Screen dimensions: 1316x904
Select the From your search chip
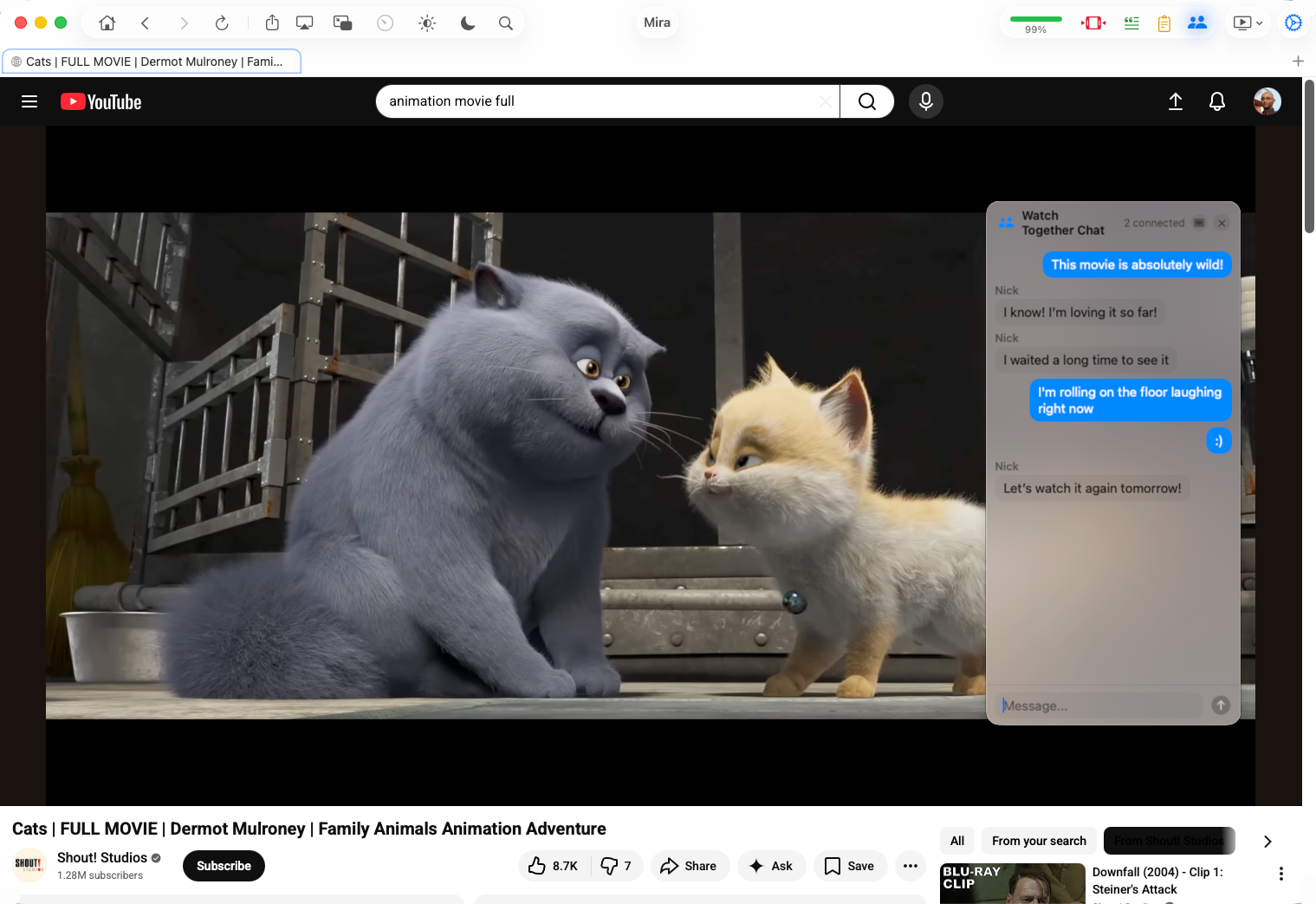(x=1039, y=841)
